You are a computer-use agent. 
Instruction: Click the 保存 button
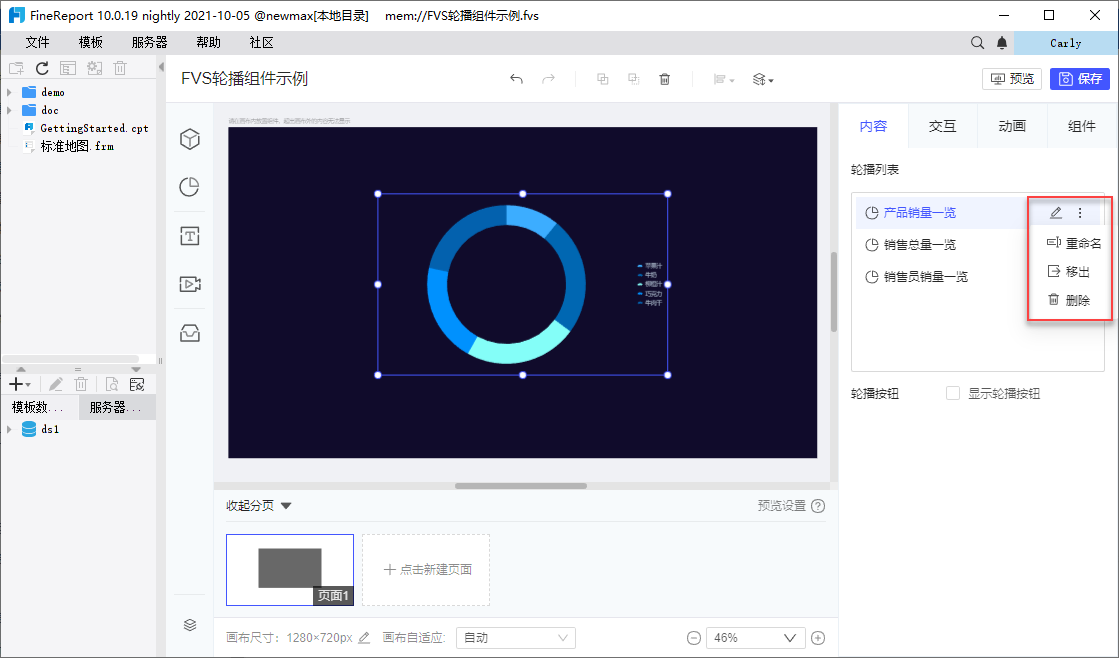(x=1080, y=79)
